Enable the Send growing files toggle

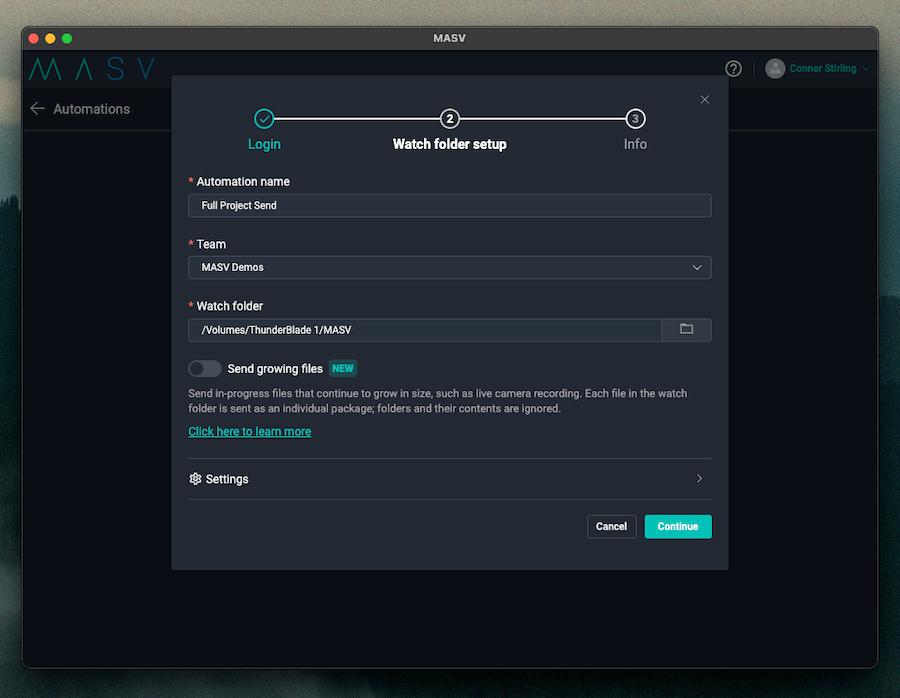204,369
